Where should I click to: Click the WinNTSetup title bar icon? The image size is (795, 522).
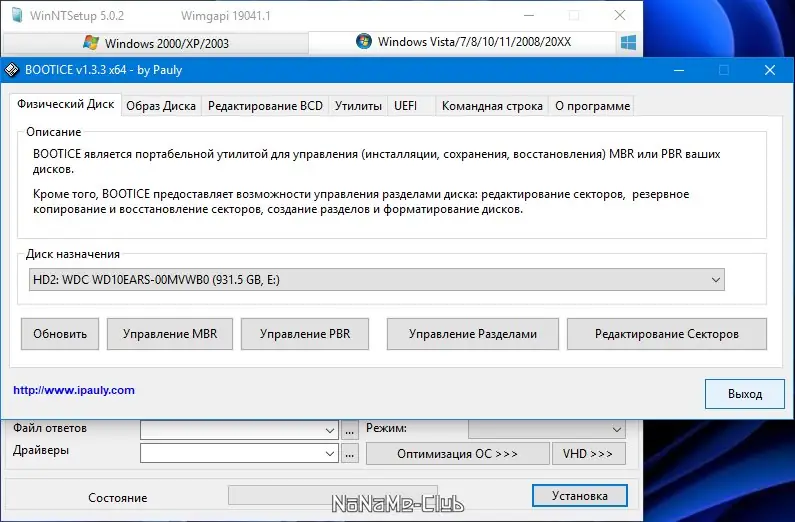17,15
